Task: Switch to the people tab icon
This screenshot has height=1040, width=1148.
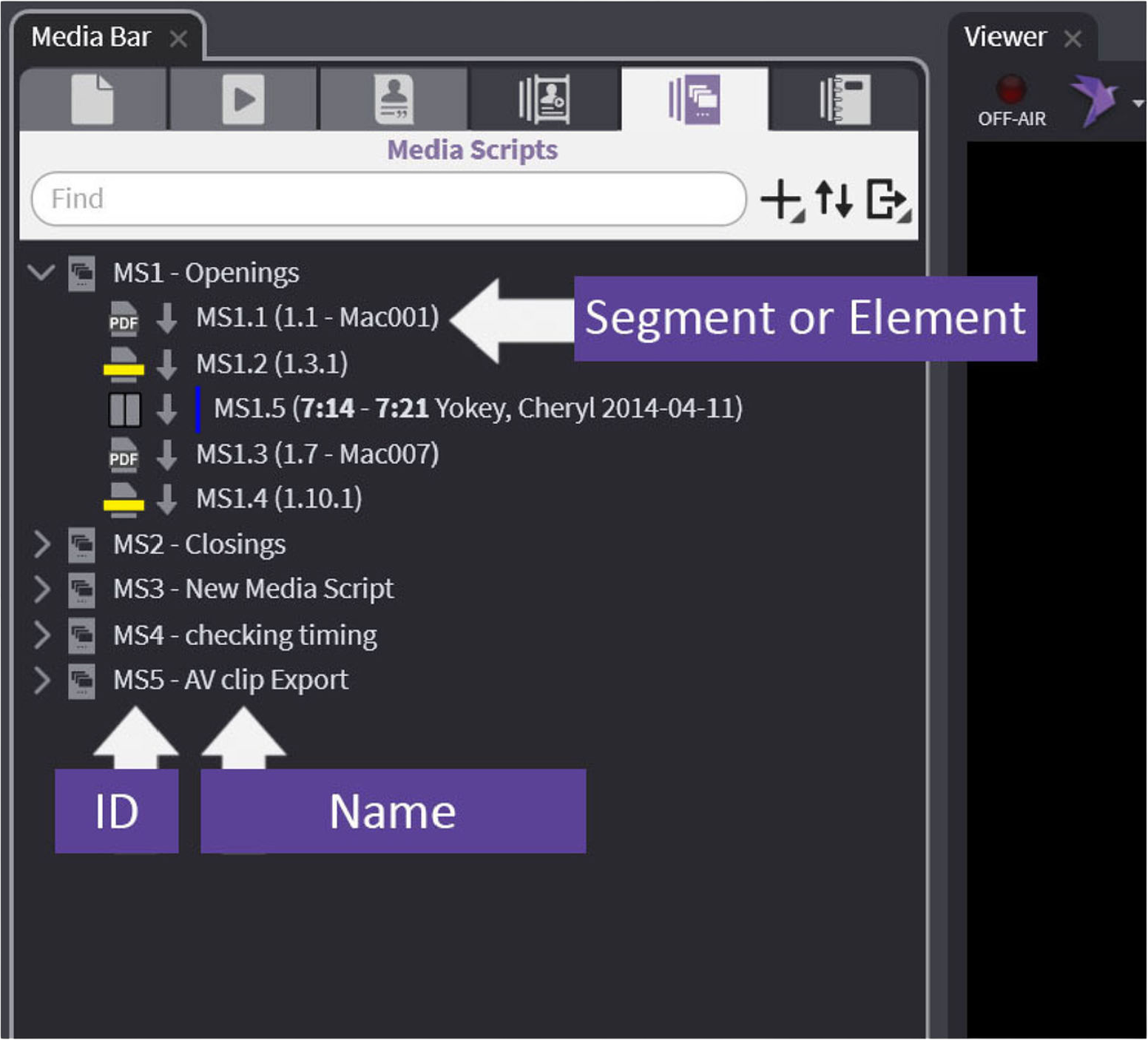Action: [394, 99]
